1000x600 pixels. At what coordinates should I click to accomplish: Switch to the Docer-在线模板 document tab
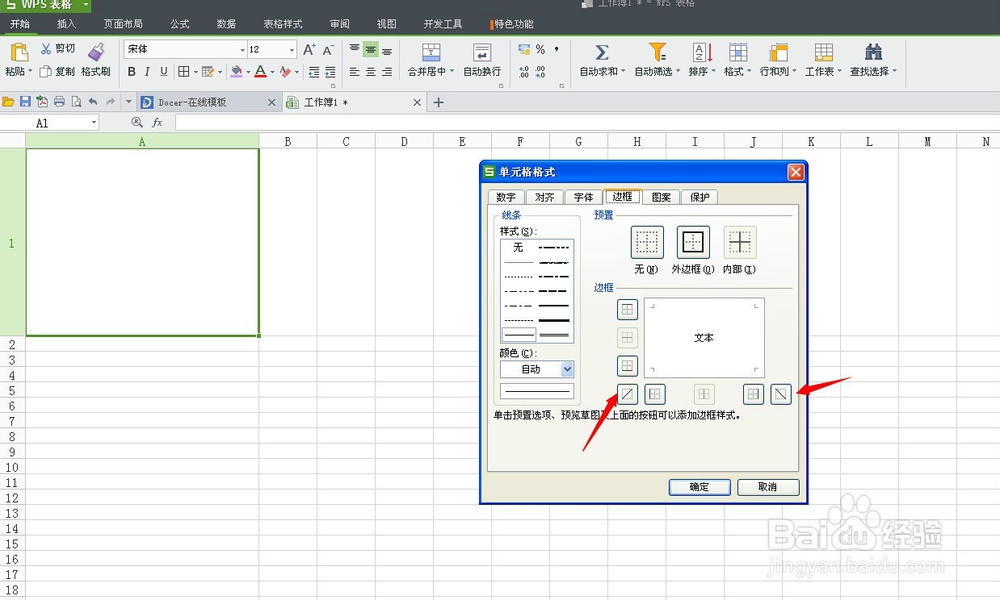(x=209, y=102)
